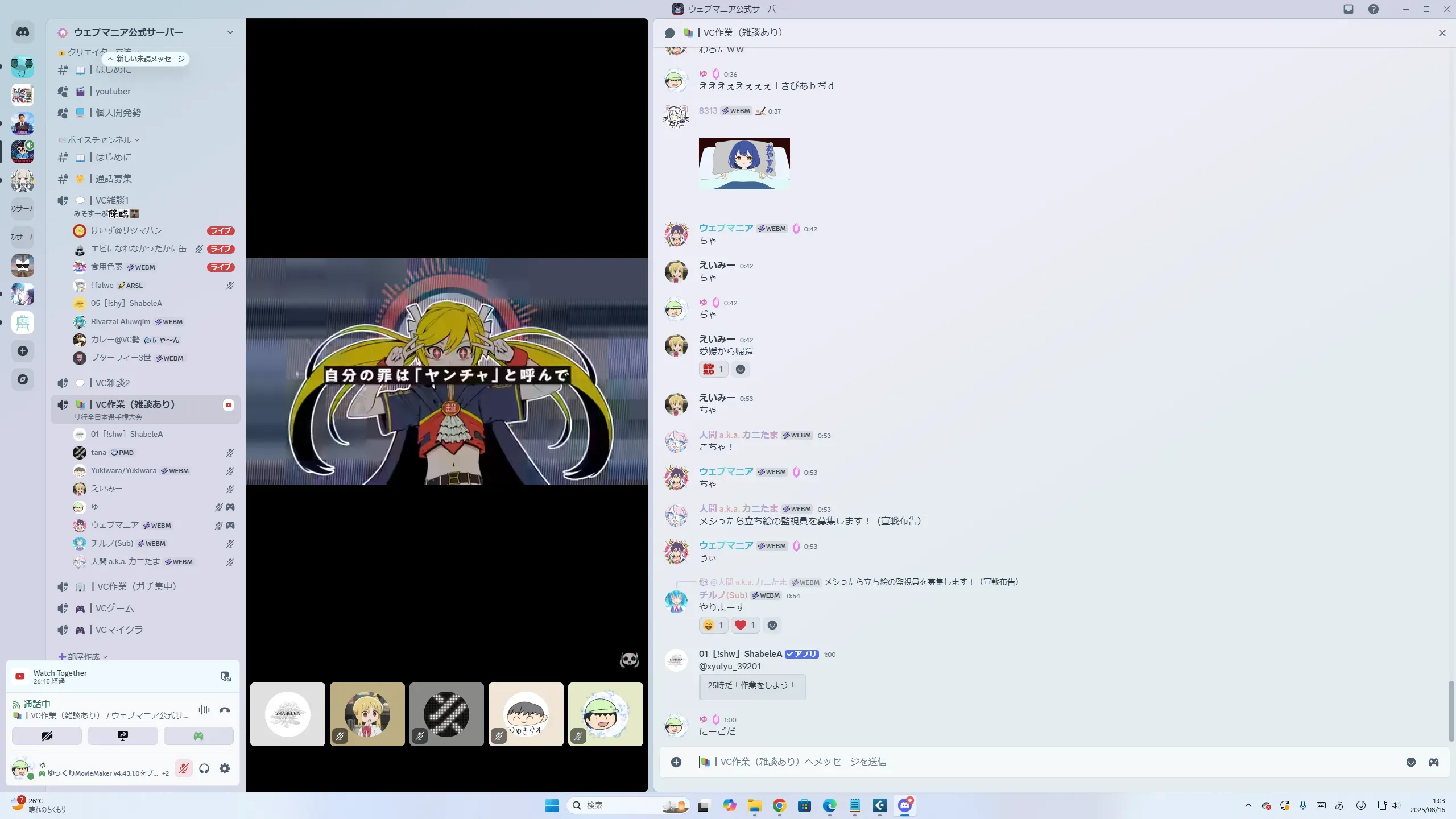Turn on camera in voice panel
Image resolution: width=1456 pixels, height=819 pixels.
coord(47,736)
